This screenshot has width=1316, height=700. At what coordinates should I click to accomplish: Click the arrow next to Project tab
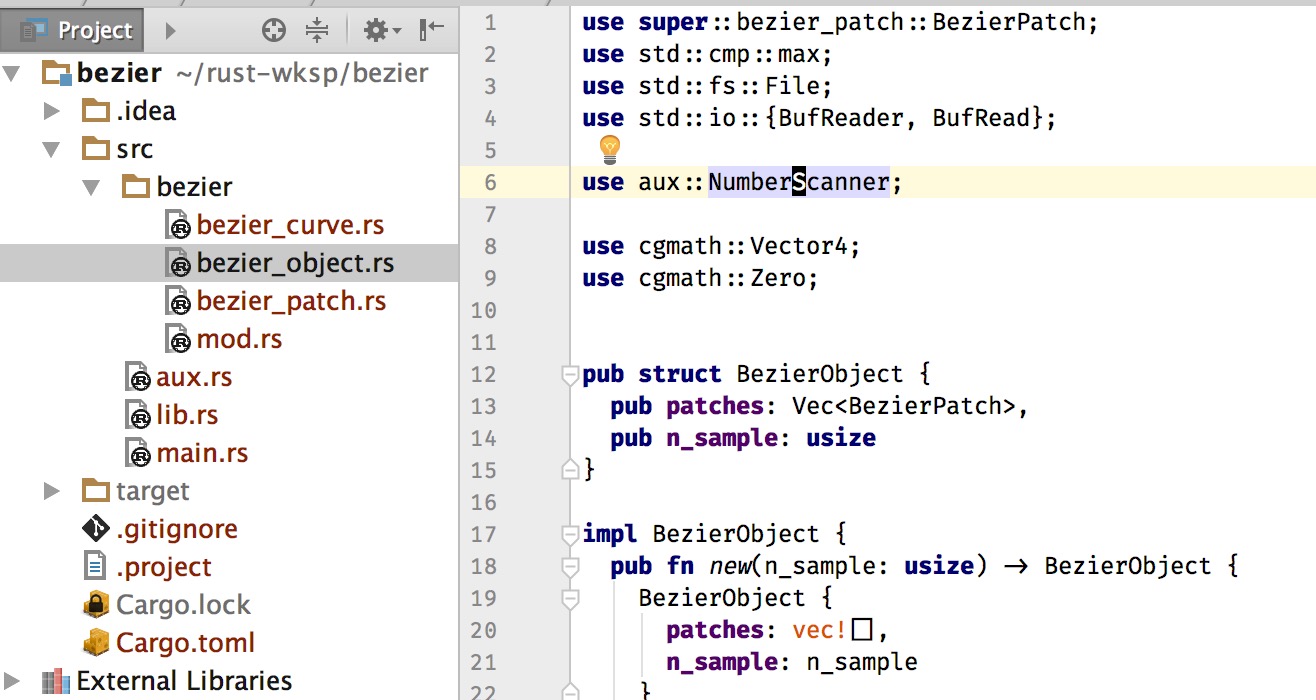tap(170, 31)
